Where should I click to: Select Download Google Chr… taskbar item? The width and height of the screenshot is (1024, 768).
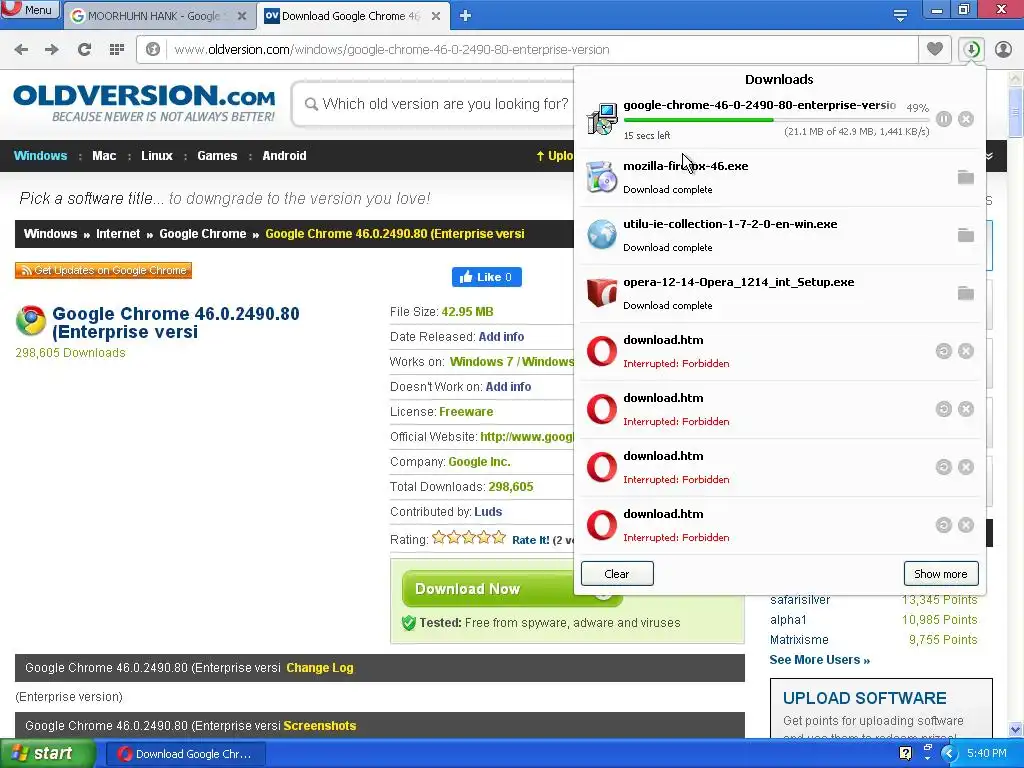click(x=185, y=754)
